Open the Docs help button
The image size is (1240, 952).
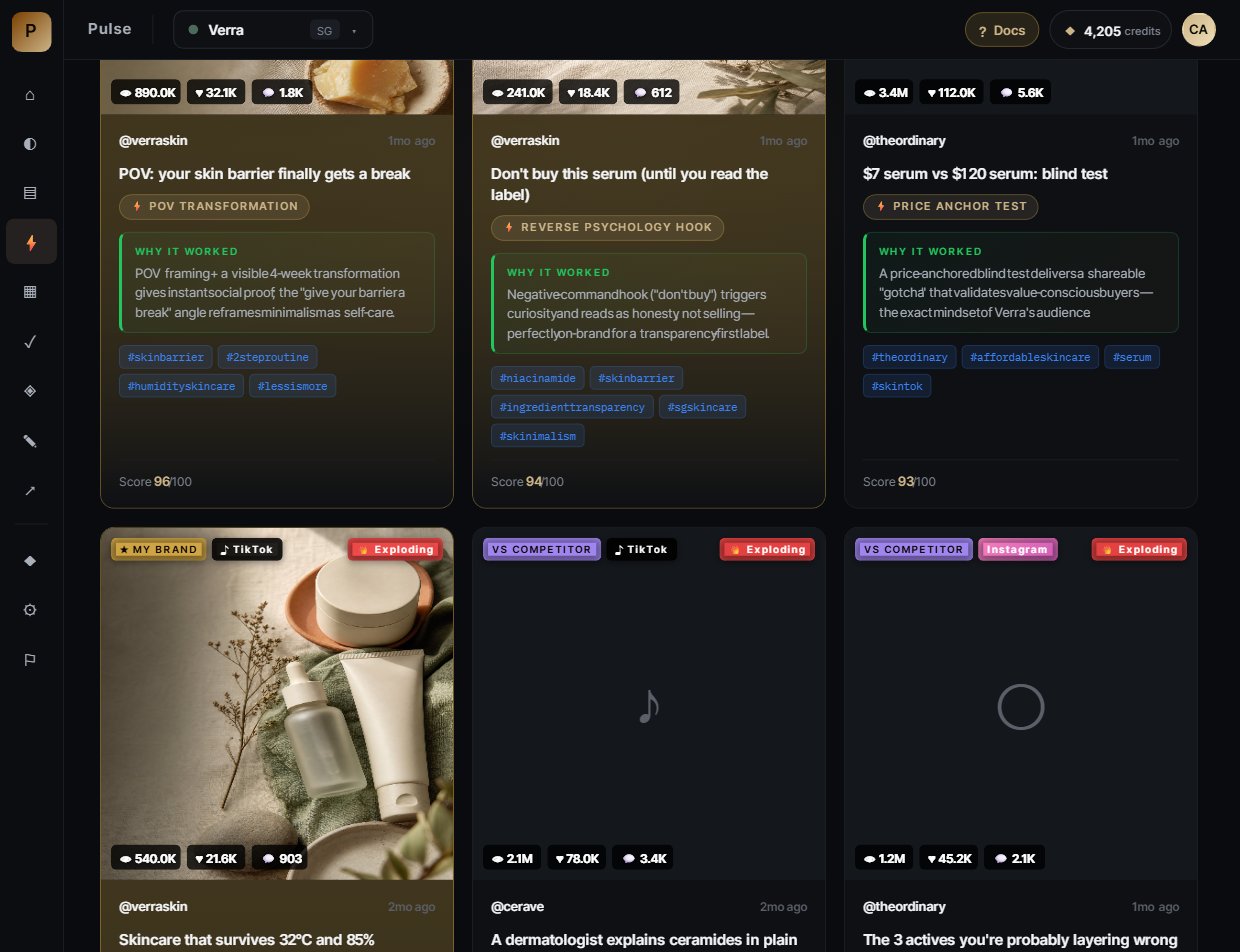[x=1001, y=30]
